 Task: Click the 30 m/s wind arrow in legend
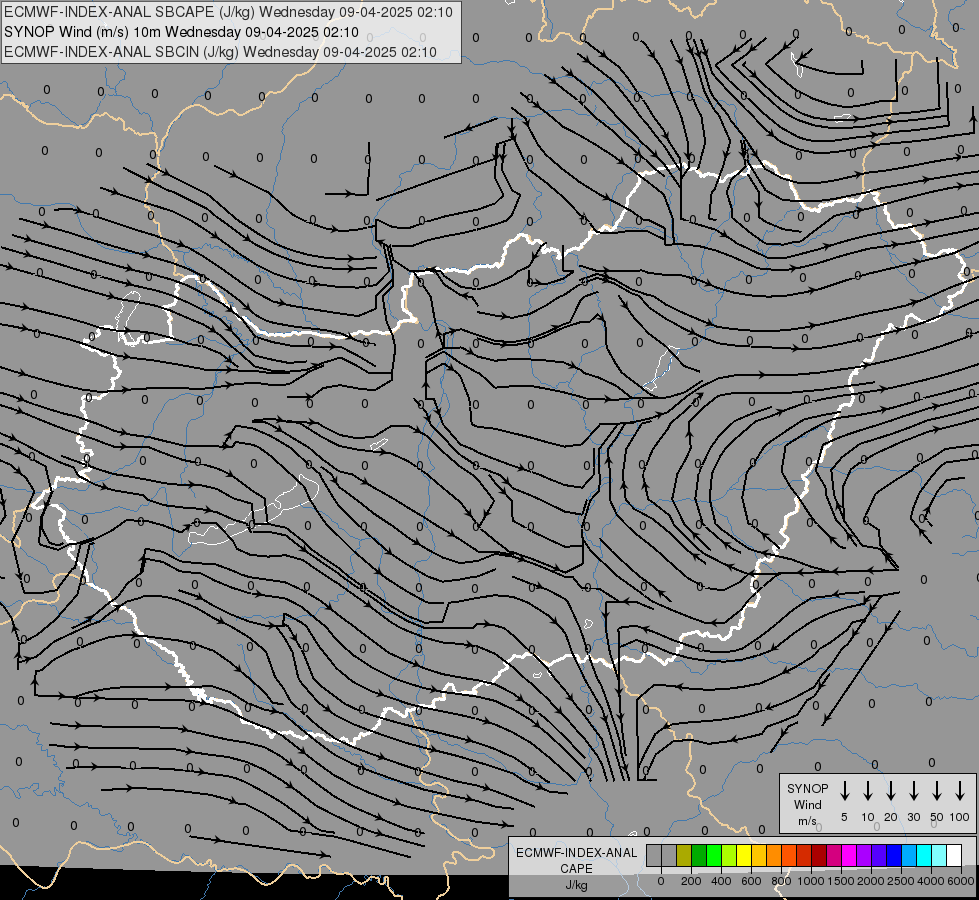[x=913, y=791]
